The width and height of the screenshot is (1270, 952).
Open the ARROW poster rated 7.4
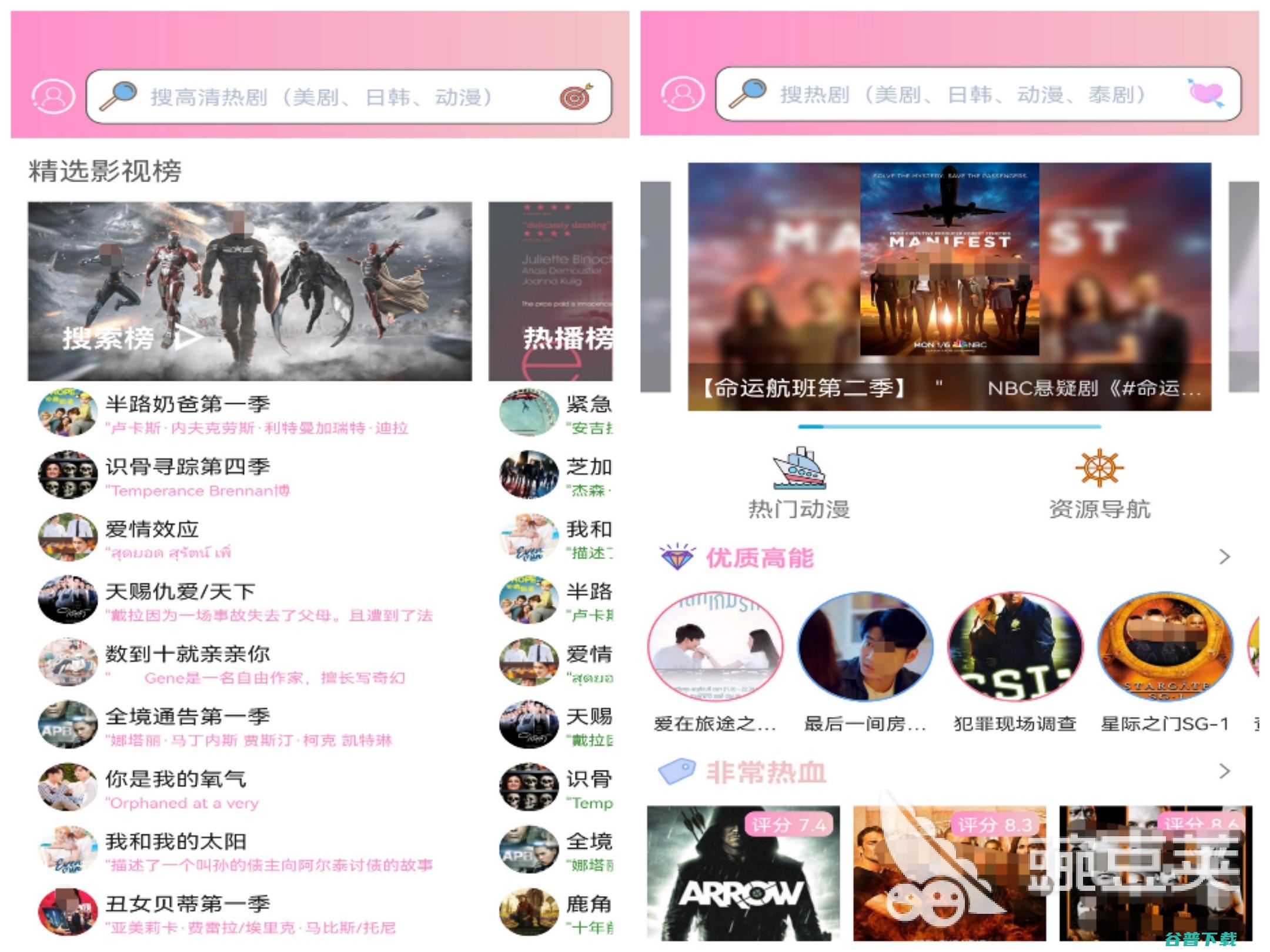coord(743,873)
